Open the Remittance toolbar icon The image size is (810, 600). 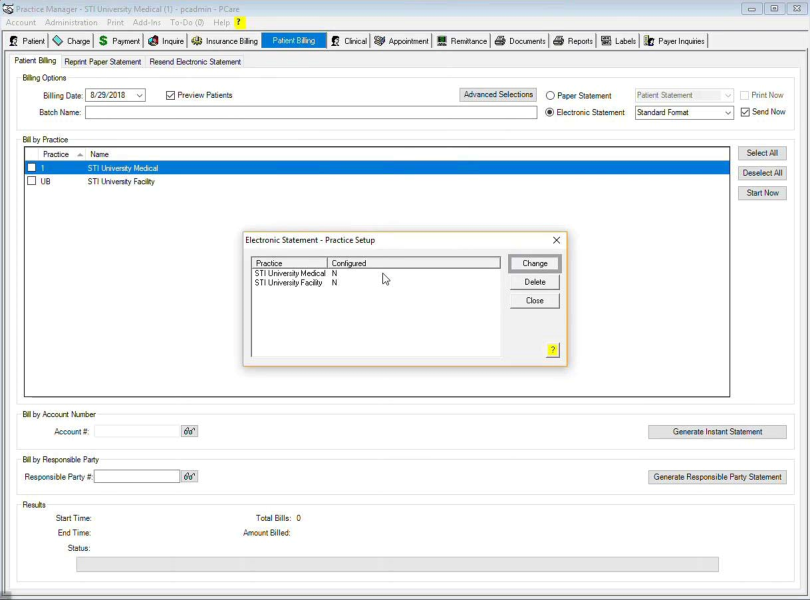tap(442, 41)
